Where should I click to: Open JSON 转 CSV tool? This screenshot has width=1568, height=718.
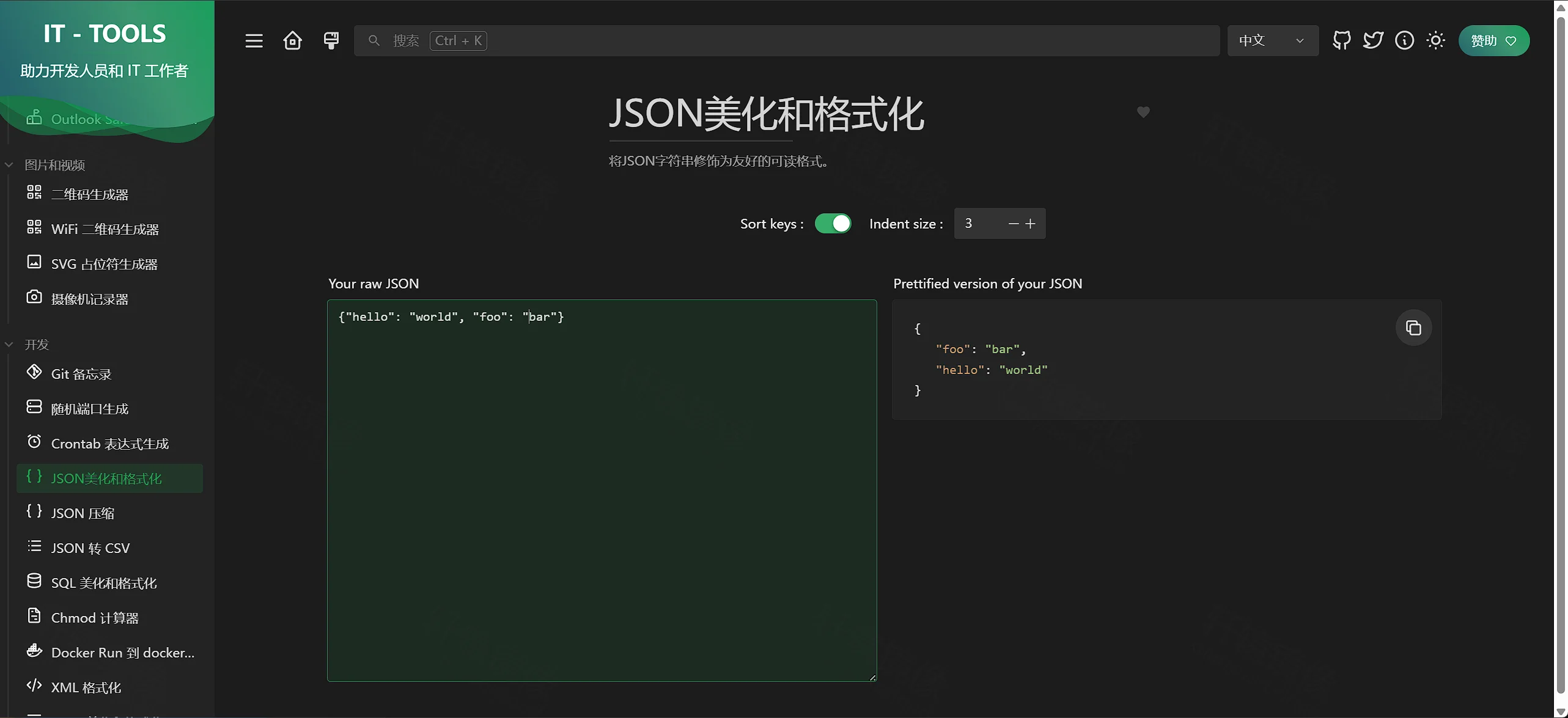pos(110,548)
